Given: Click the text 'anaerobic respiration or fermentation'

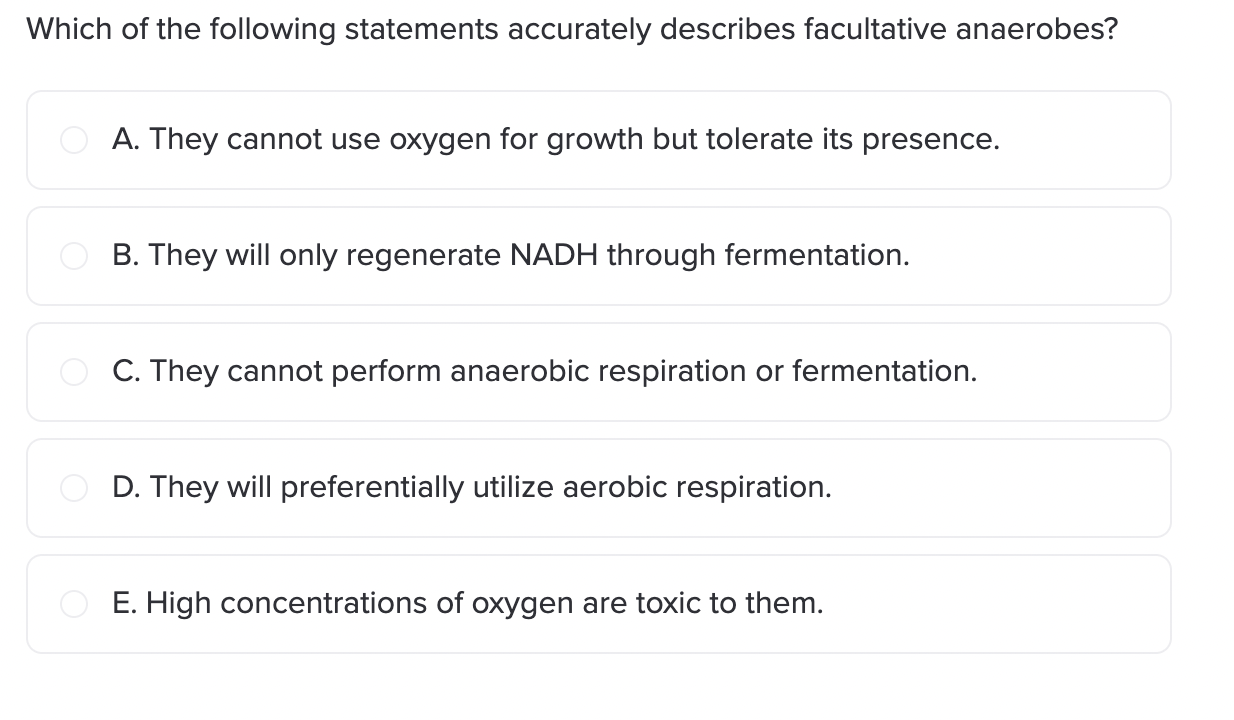Looking at the screenshot, I should tap(714, 372).
